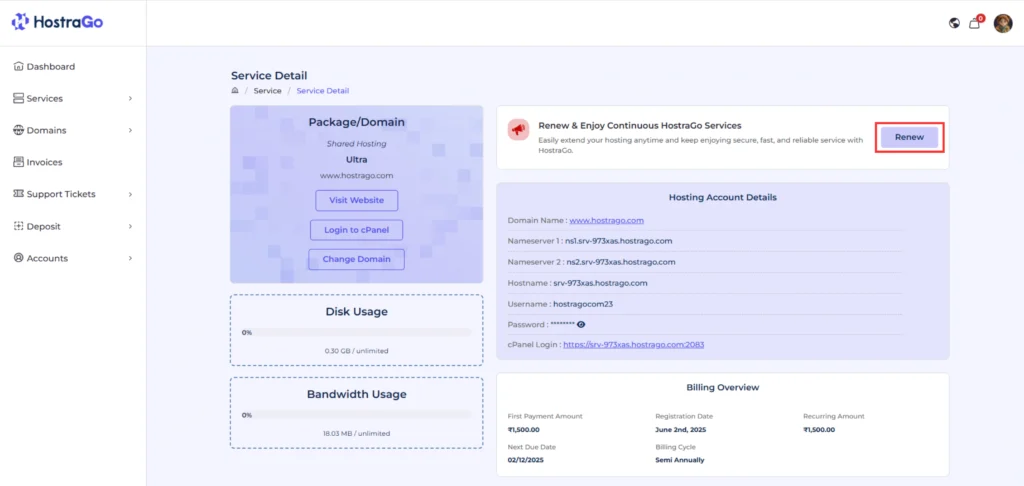Image resolution: width=1024 pixels, height=486 pixels.
Task: Click the Ultra package name
Action: point(357,159)
